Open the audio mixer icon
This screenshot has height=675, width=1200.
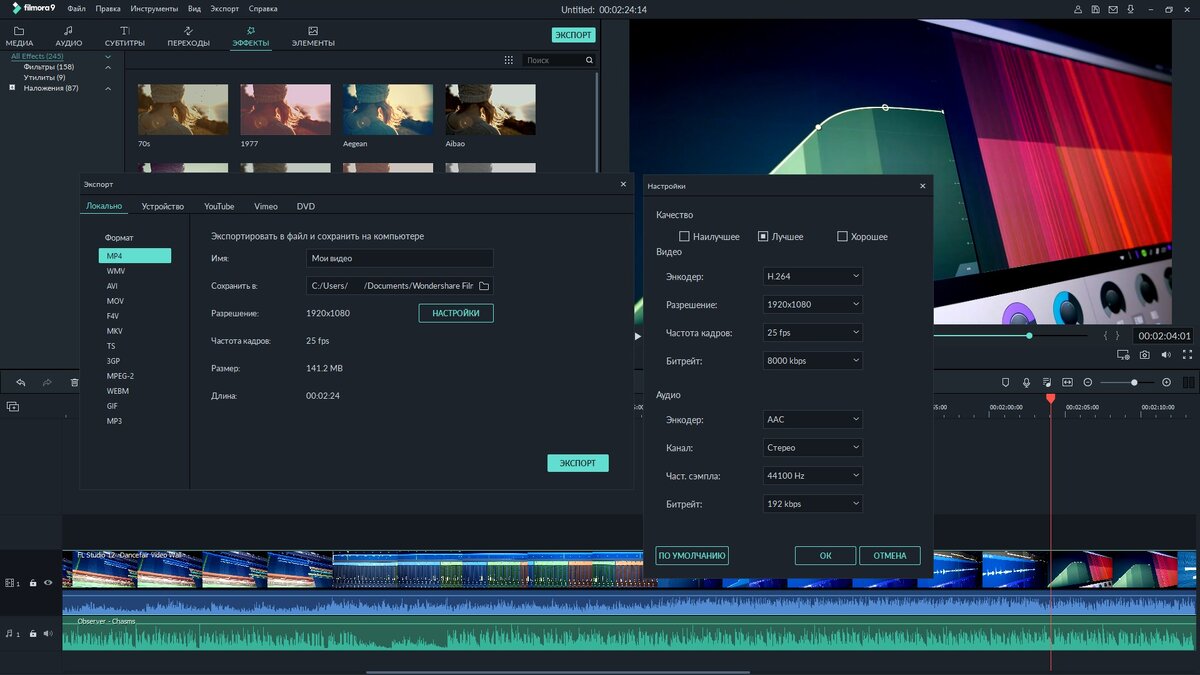pyautogui.click(x=1047, y=382)
